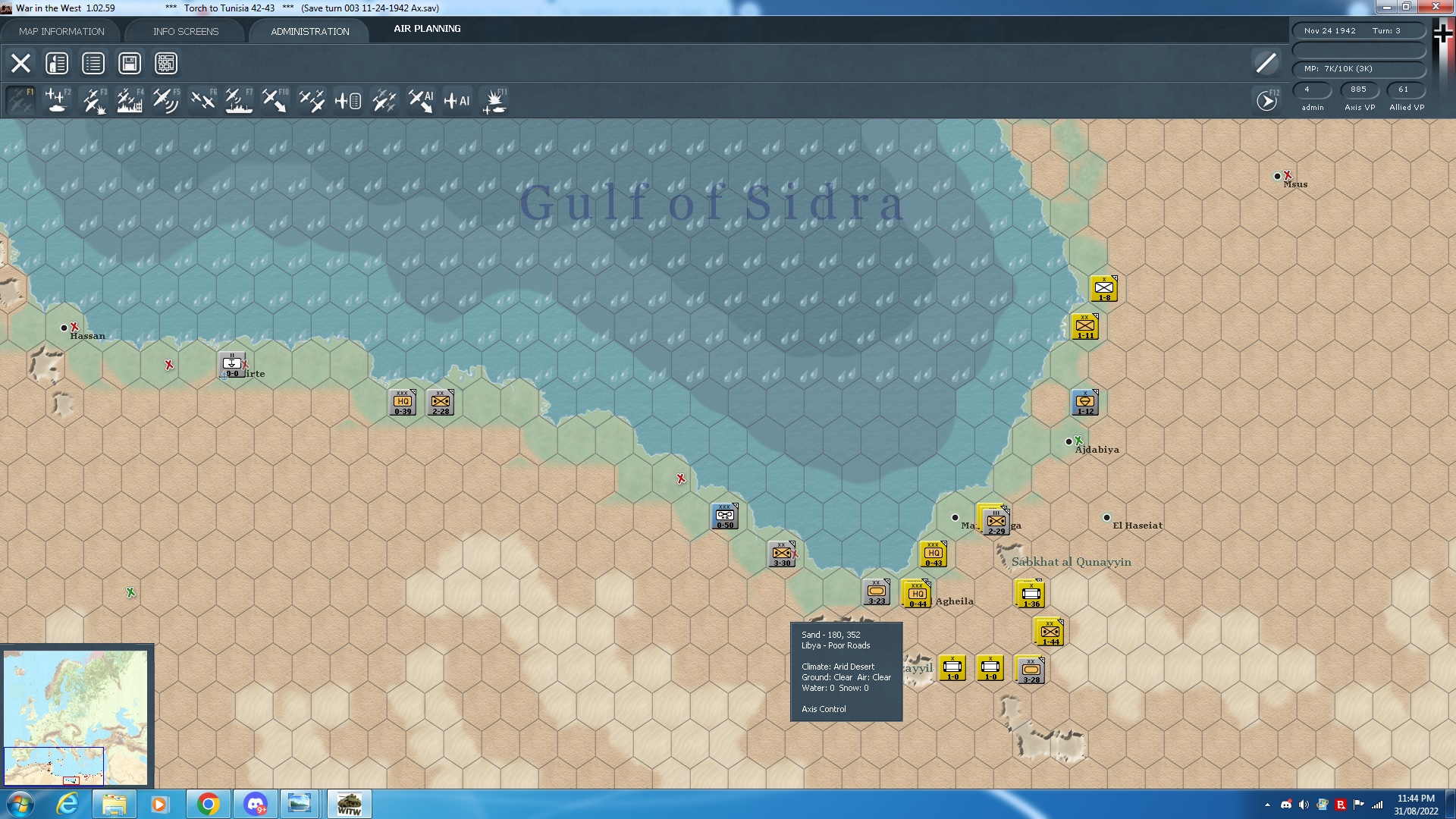Select the F1 air mode icon

(20, 100)
